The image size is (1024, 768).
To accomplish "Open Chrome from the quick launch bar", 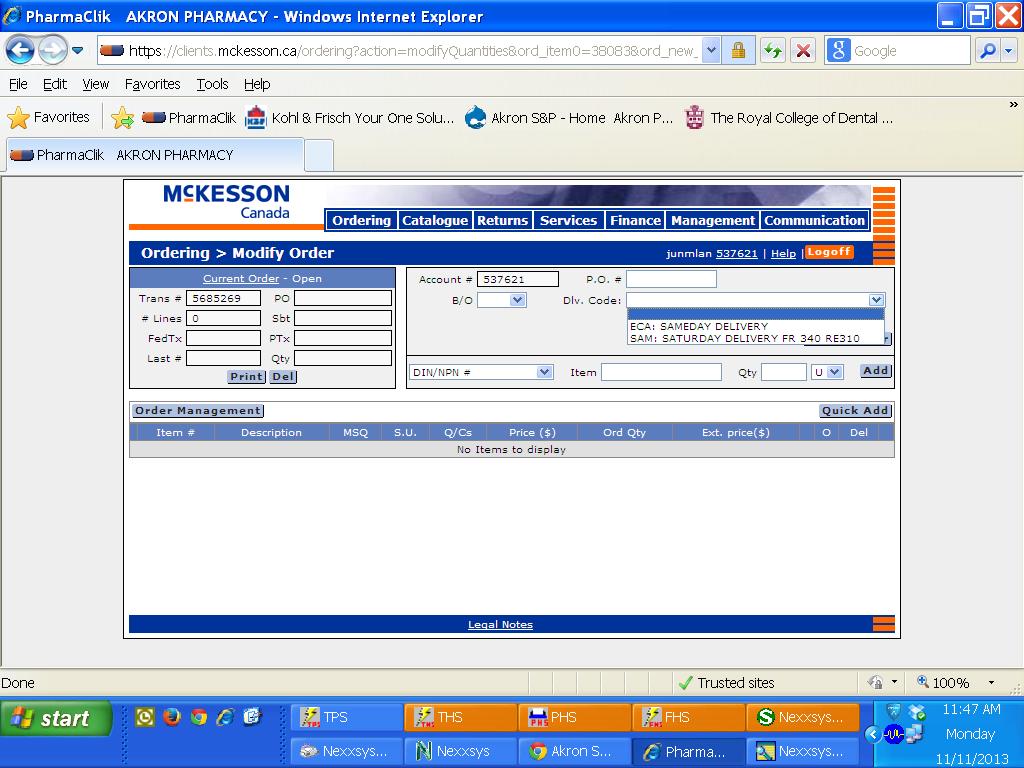I will click(199, 716).
